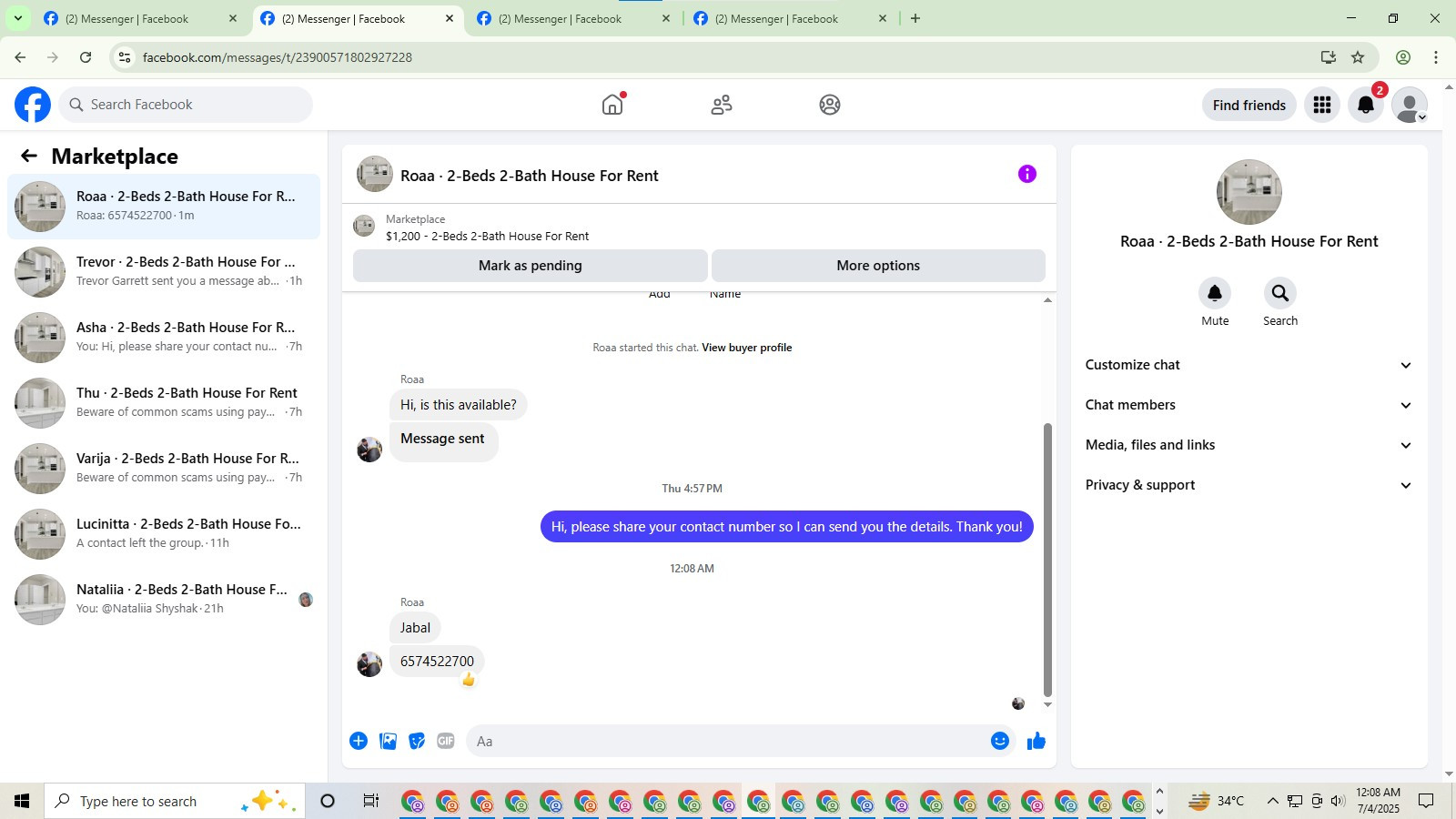Send a thumbs-up like
Screen dimensions: 1456x819
(1036, 741)
